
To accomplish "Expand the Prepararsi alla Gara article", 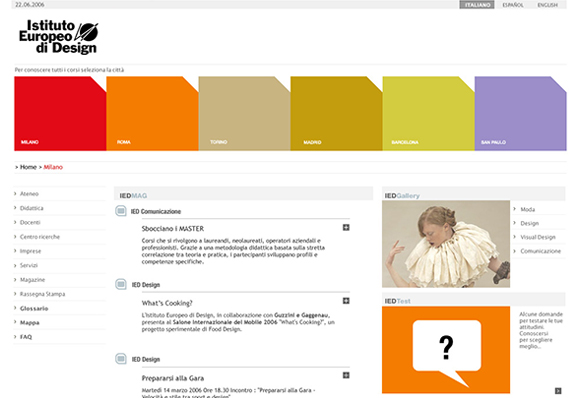I will coord(346,375).
